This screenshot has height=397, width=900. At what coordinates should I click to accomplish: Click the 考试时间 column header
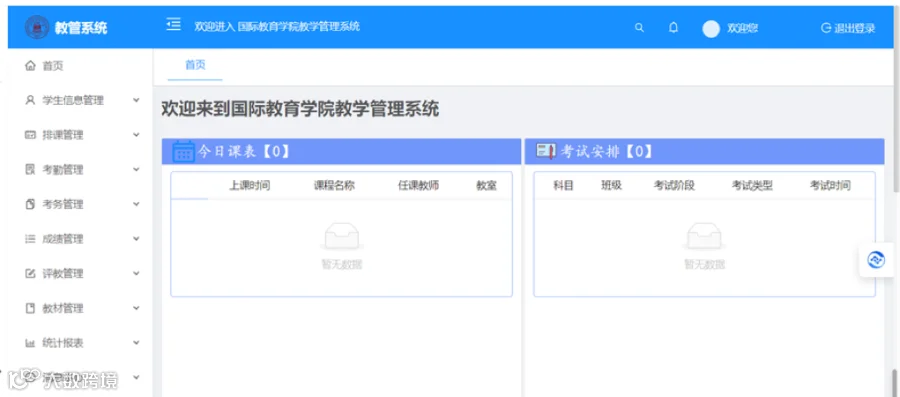(830, 185)
